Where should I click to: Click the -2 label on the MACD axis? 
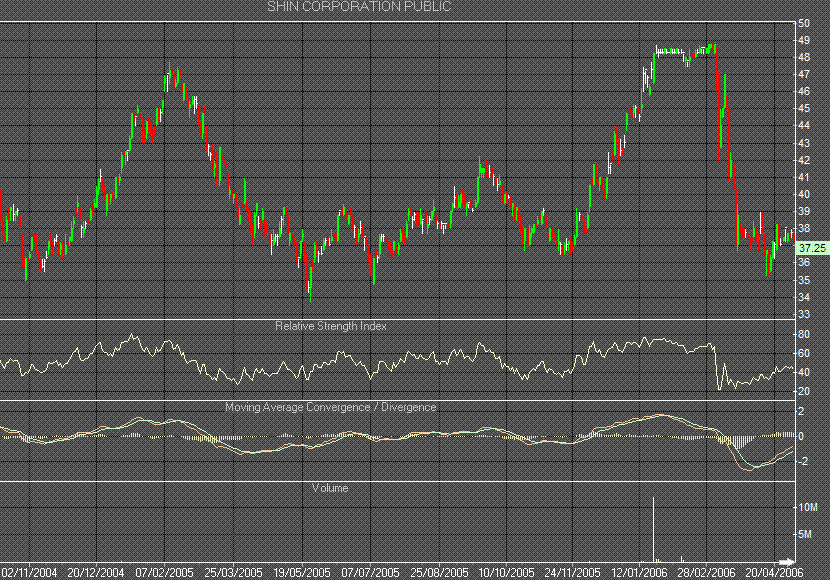tap(801, 461)
